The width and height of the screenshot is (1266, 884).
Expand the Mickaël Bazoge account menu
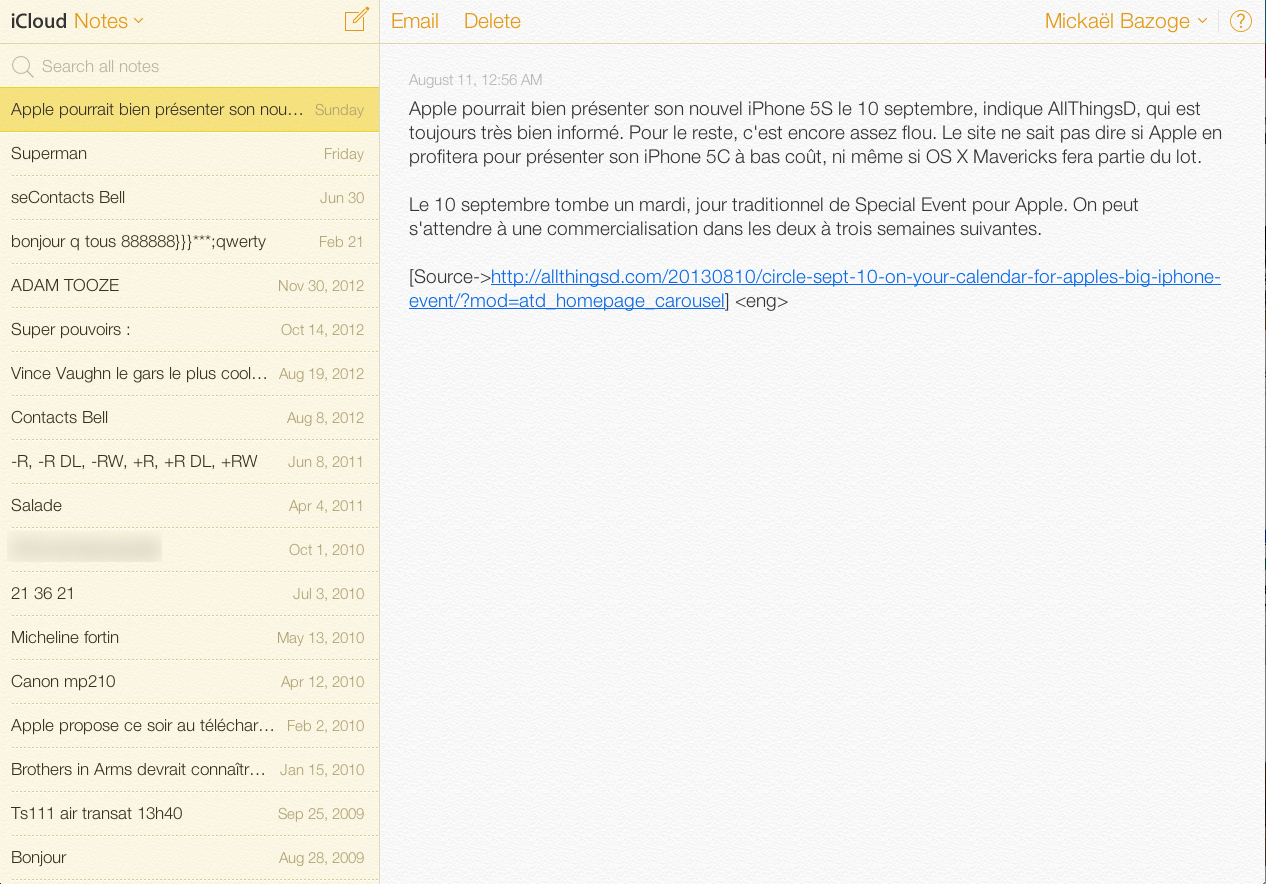point(1126,21)
